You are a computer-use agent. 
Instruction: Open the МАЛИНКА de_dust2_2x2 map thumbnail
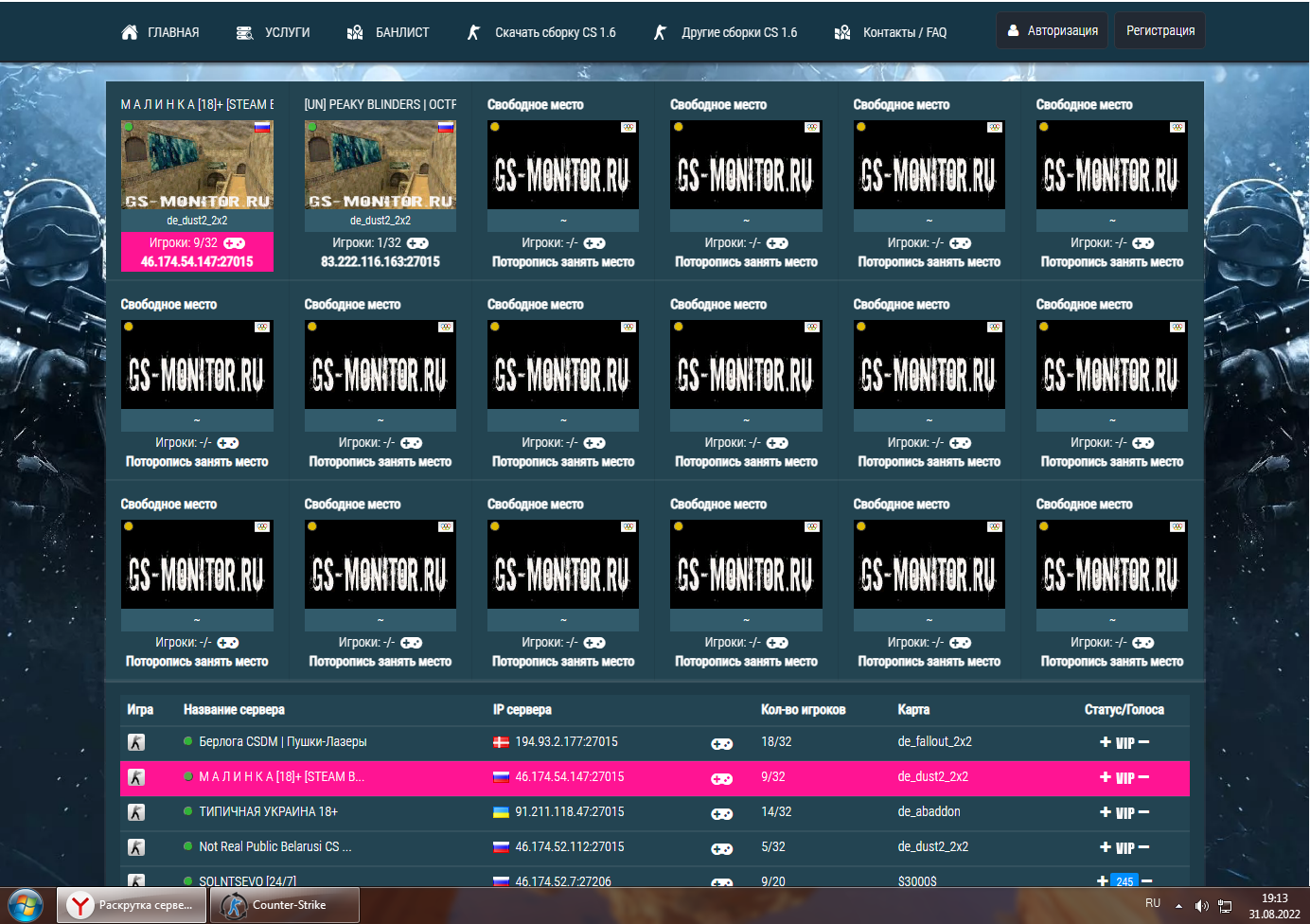coord(197,165)
